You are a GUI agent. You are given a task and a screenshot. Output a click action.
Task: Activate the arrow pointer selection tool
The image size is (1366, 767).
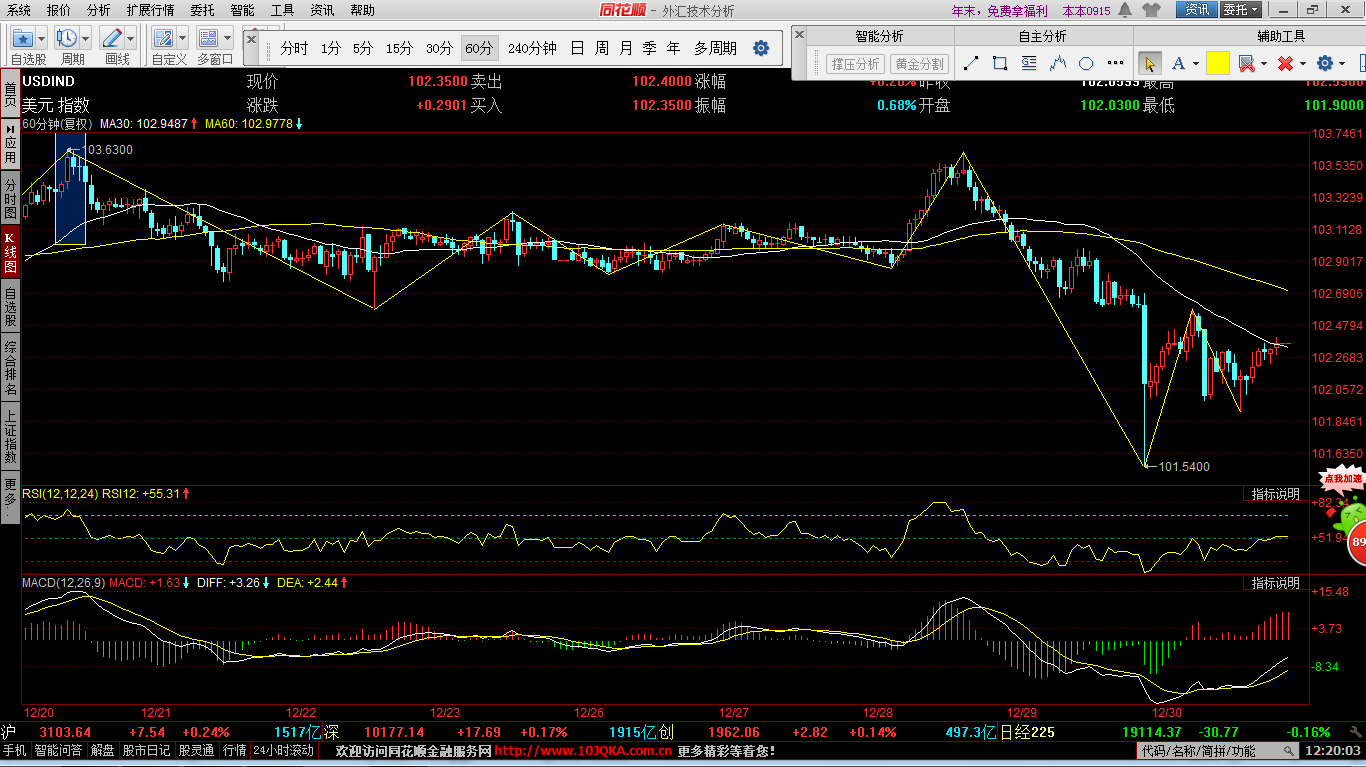(x=1150, y=63)
